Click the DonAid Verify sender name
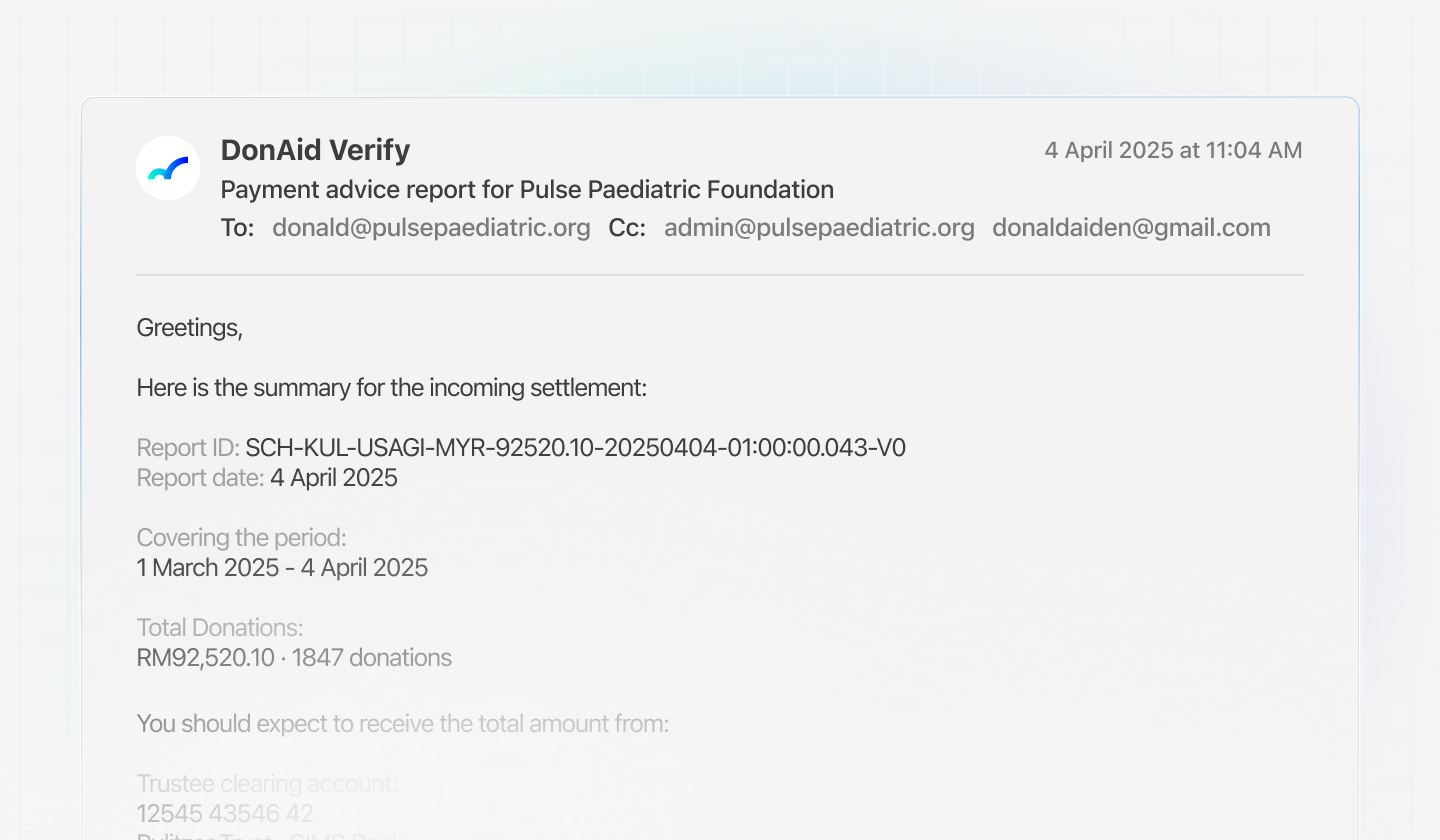Viewport: 1440px width, 840px height. click(x=315, y=150)
